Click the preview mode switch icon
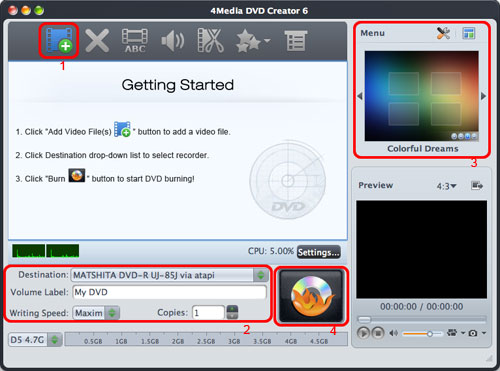The image size is (500, 371). 452,332
